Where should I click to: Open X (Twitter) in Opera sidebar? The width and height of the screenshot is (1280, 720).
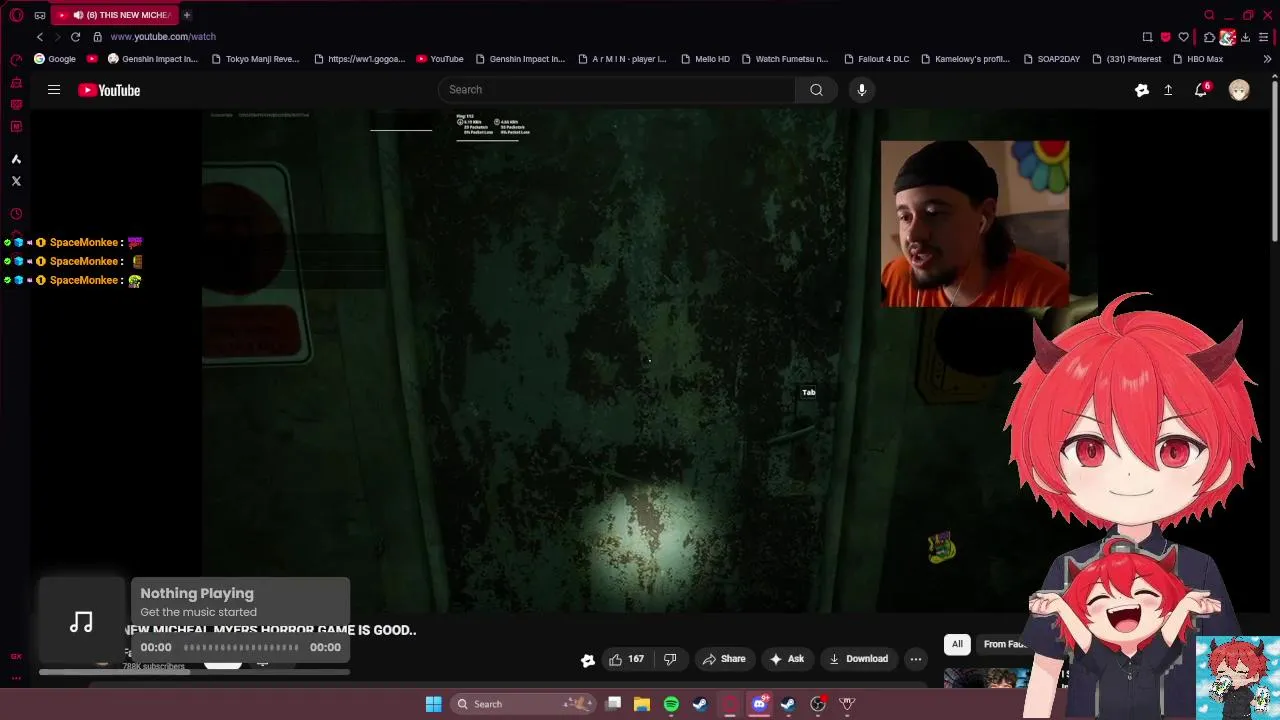point(16,181)
